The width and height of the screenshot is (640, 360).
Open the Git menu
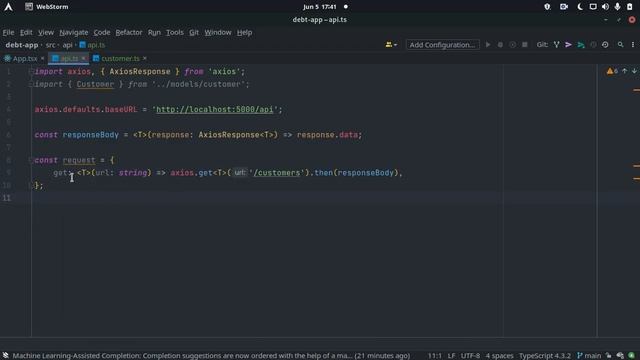click(x=194, y=32)
